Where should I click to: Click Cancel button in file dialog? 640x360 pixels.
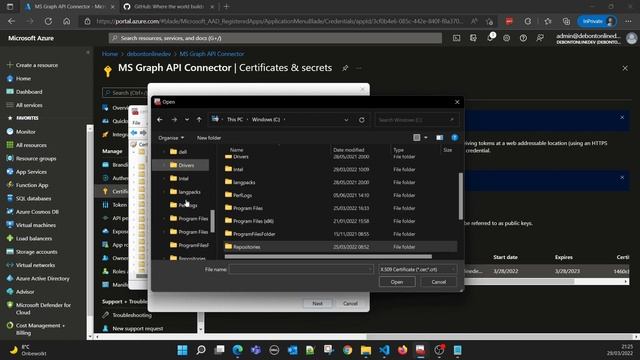[x=439, y=282]
